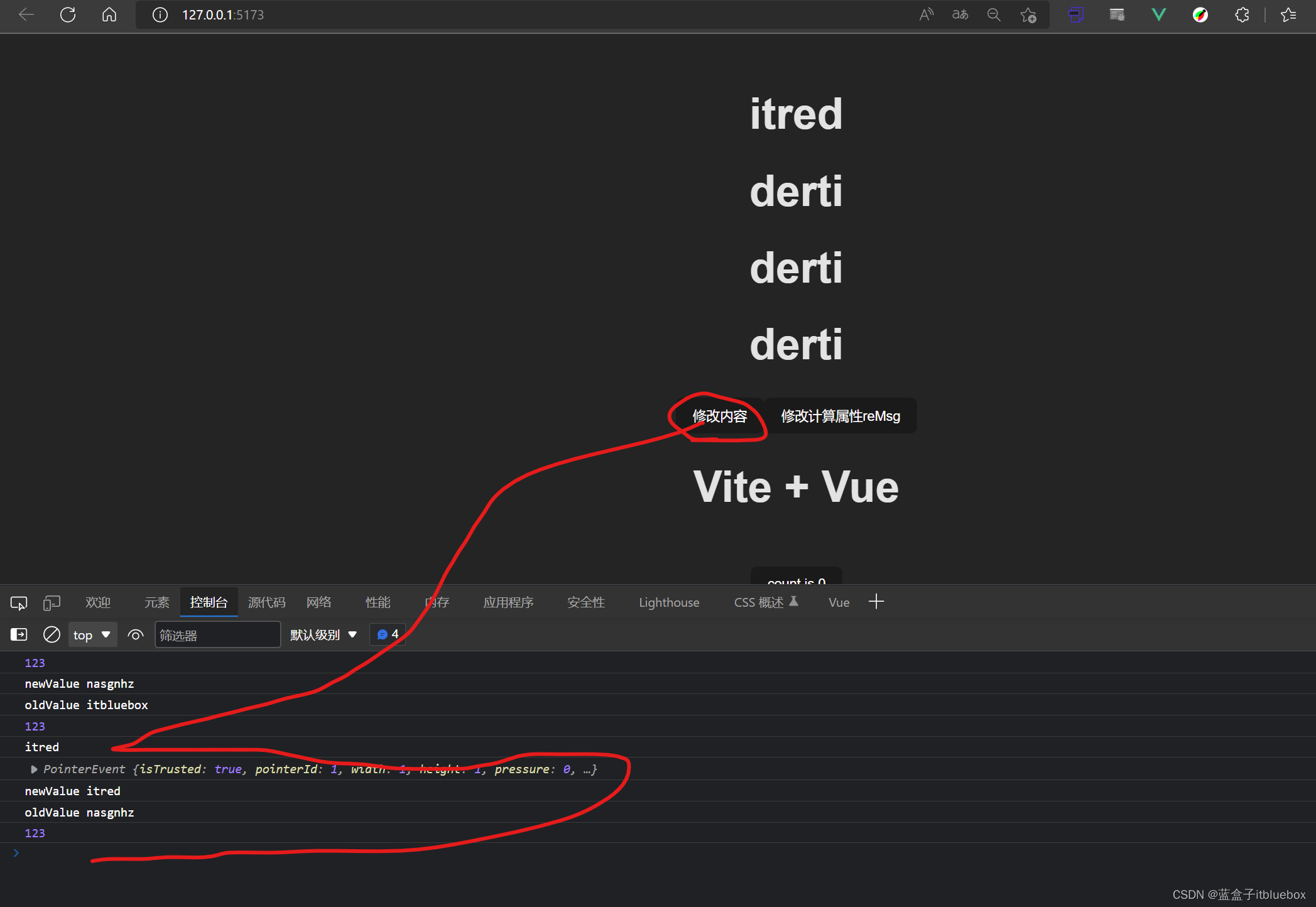Open the 4 issues badge
The image size is (1316, 907).
388,634
